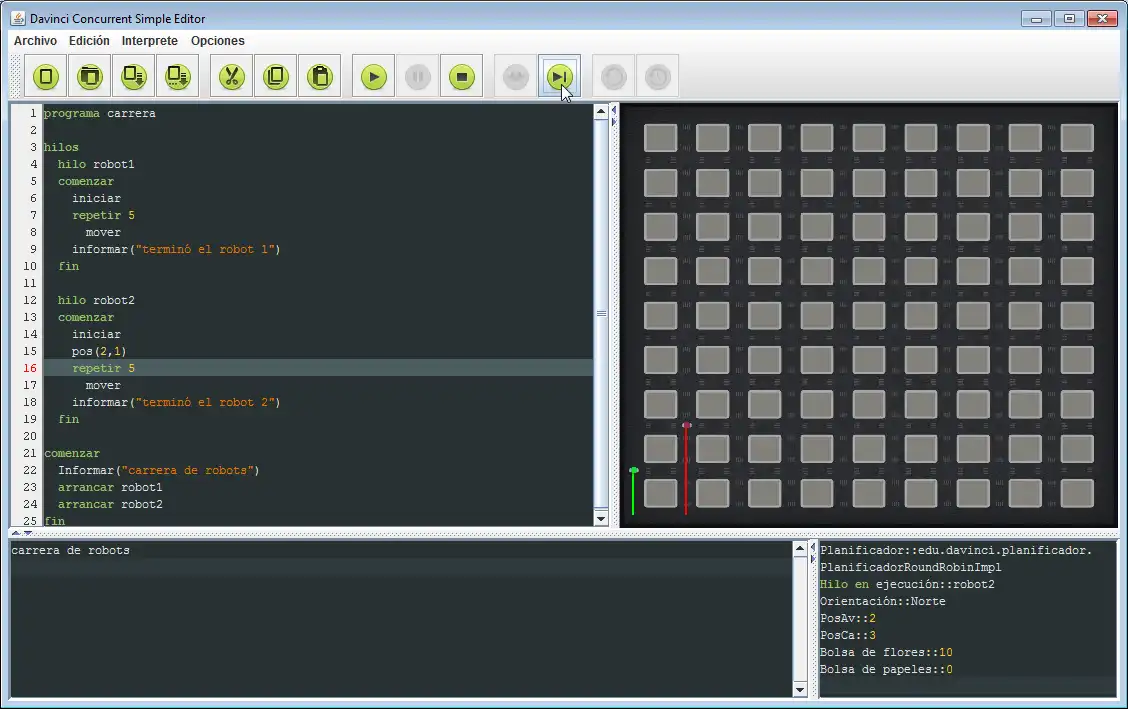Click the Step forward icon

coord(560,77)
